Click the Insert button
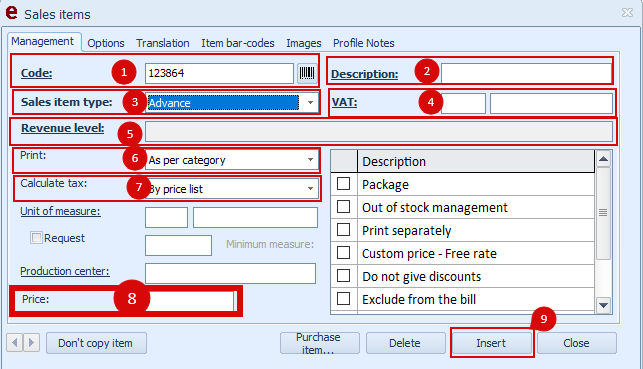The width and height of the screenshot is (643, 369). click(x=491, y=343)
